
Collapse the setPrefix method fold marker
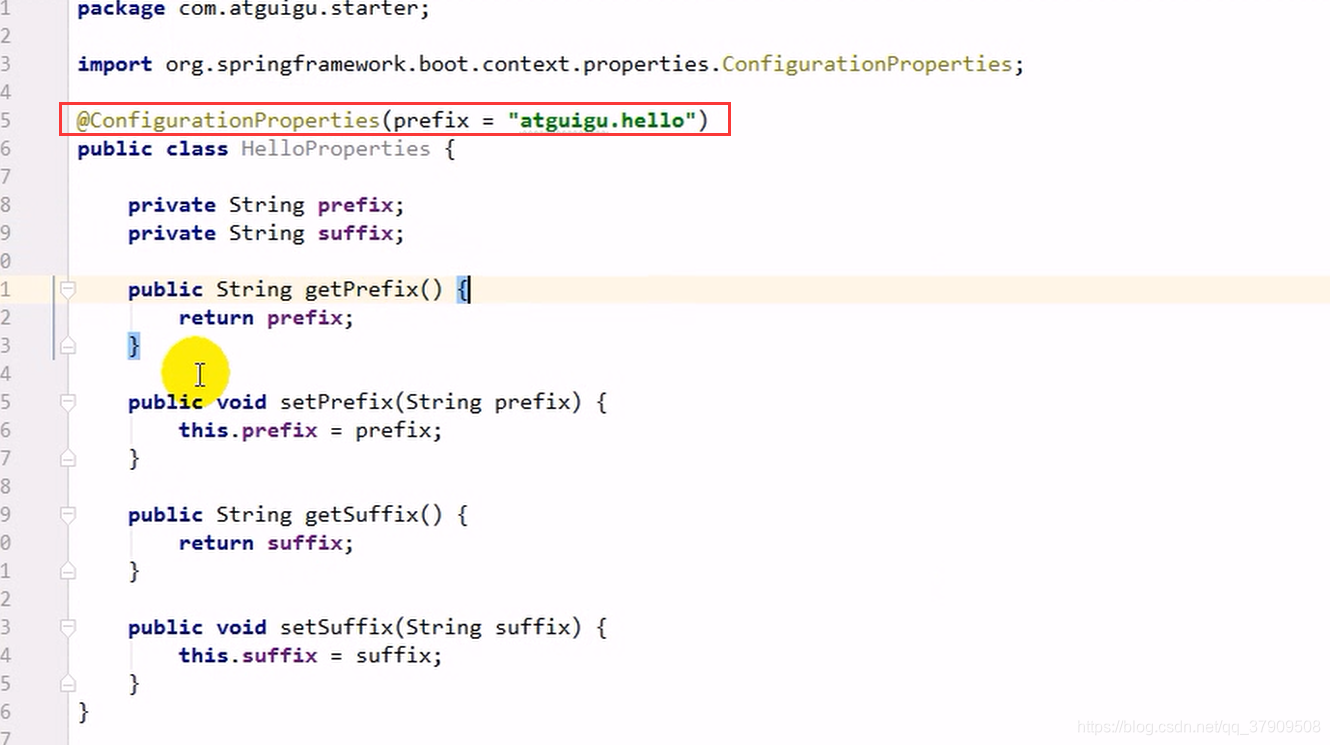pyautogui.click(x=67, y=403)
